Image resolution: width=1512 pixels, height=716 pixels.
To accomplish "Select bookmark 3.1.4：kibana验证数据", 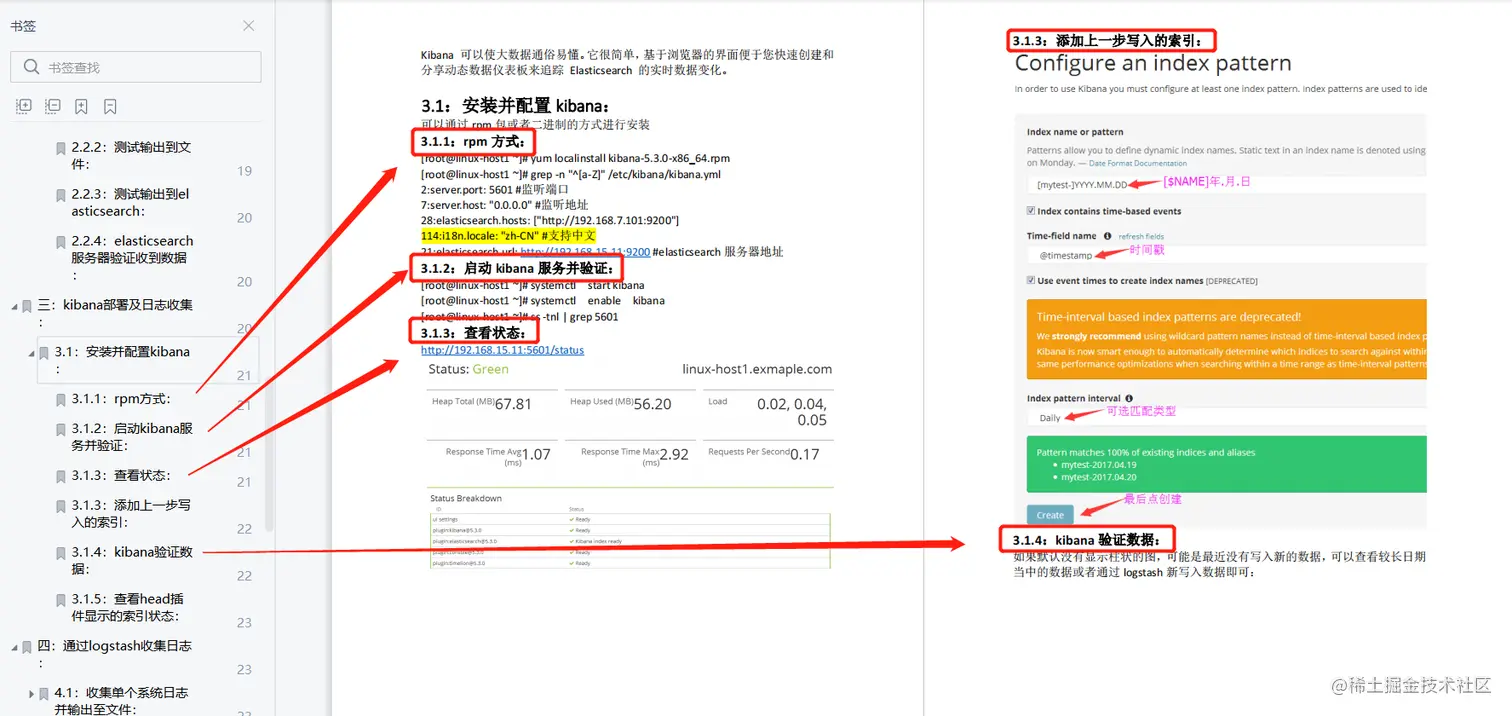I will click(x=131, y=560).
